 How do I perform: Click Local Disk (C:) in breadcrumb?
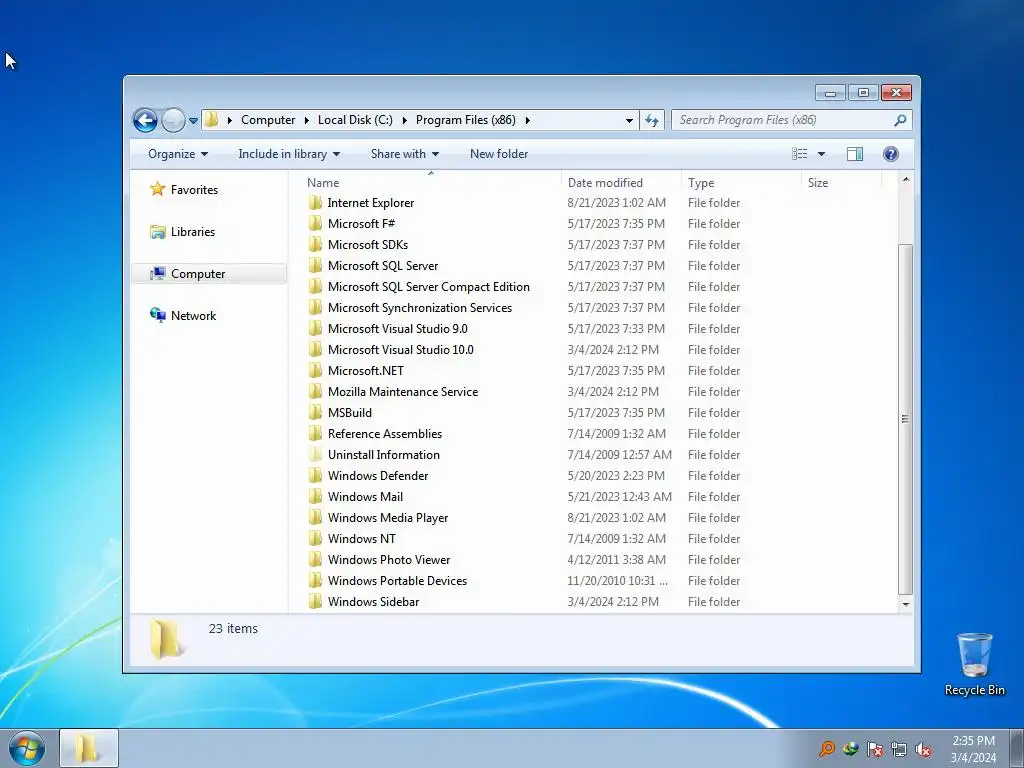click(355, 120)
